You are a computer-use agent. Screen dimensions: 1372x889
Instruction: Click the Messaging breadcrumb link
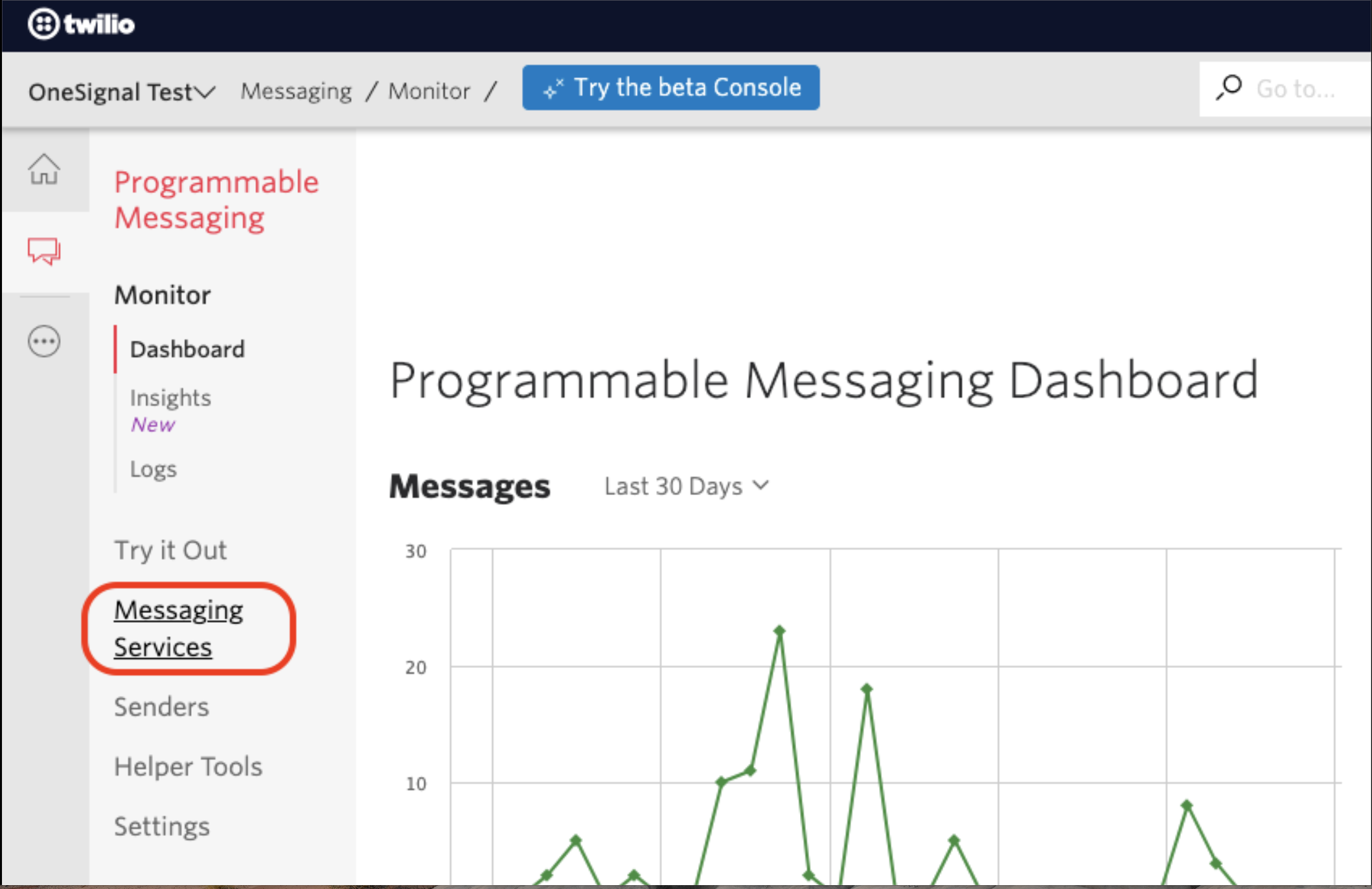(296, 91)
